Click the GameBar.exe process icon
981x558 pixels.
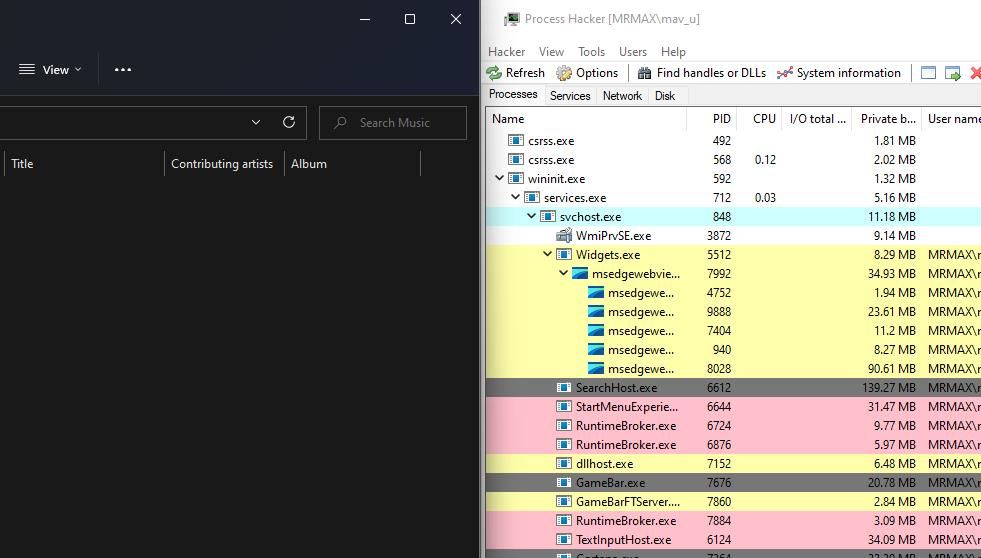(x=564, y=483)
